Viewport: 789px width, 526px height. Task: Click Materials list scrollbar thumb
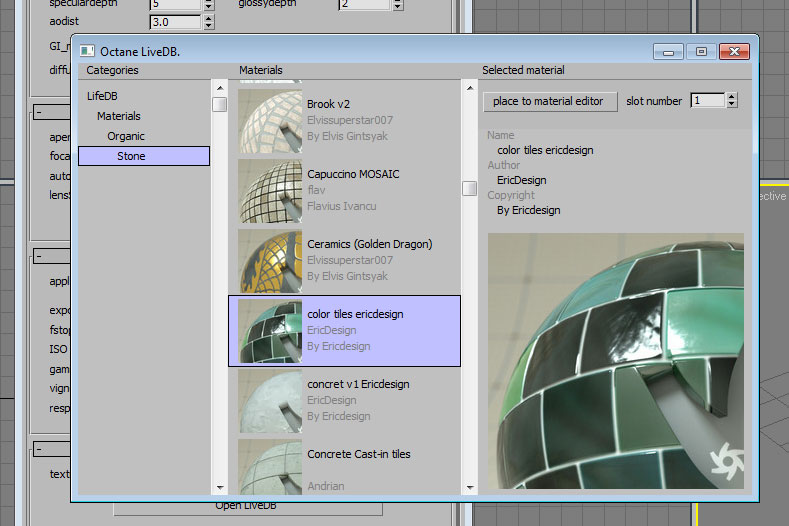469,188
